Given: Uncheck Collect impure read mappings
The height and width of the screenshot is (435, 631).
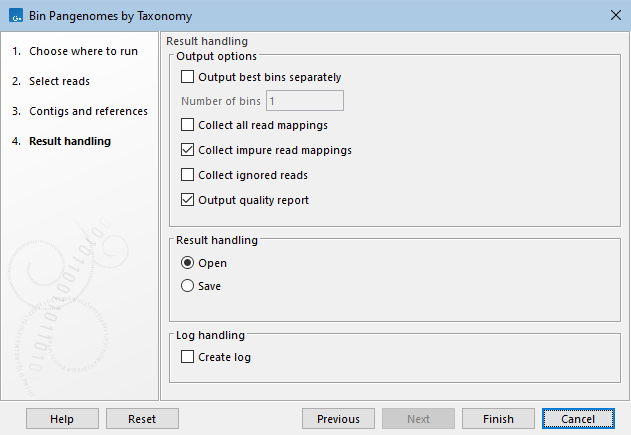Looking at the screenshot, I should 189,151.
